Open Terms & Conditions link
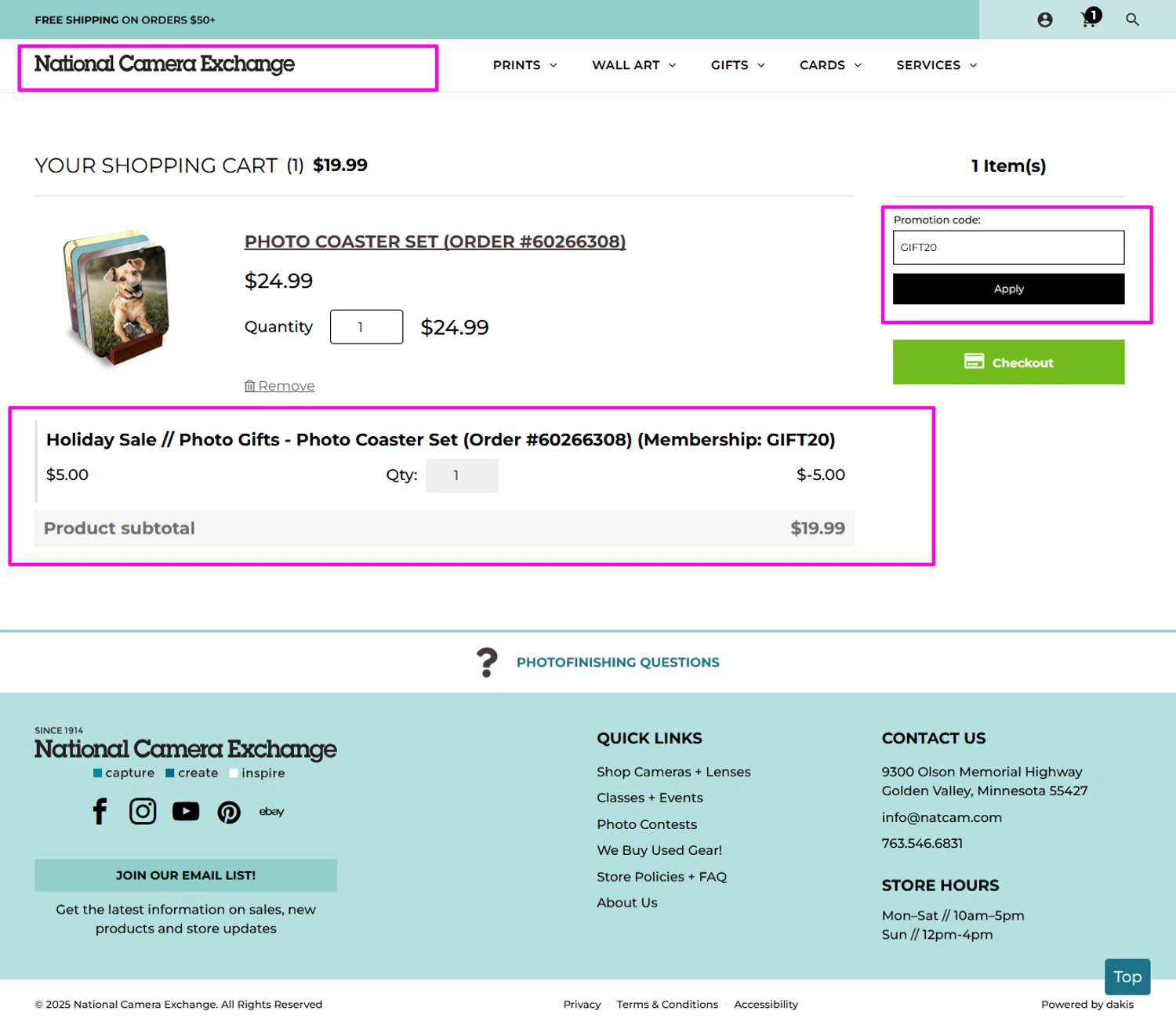The height and width of the screenshot is (1029, 1176). (x=667, y=1005)
